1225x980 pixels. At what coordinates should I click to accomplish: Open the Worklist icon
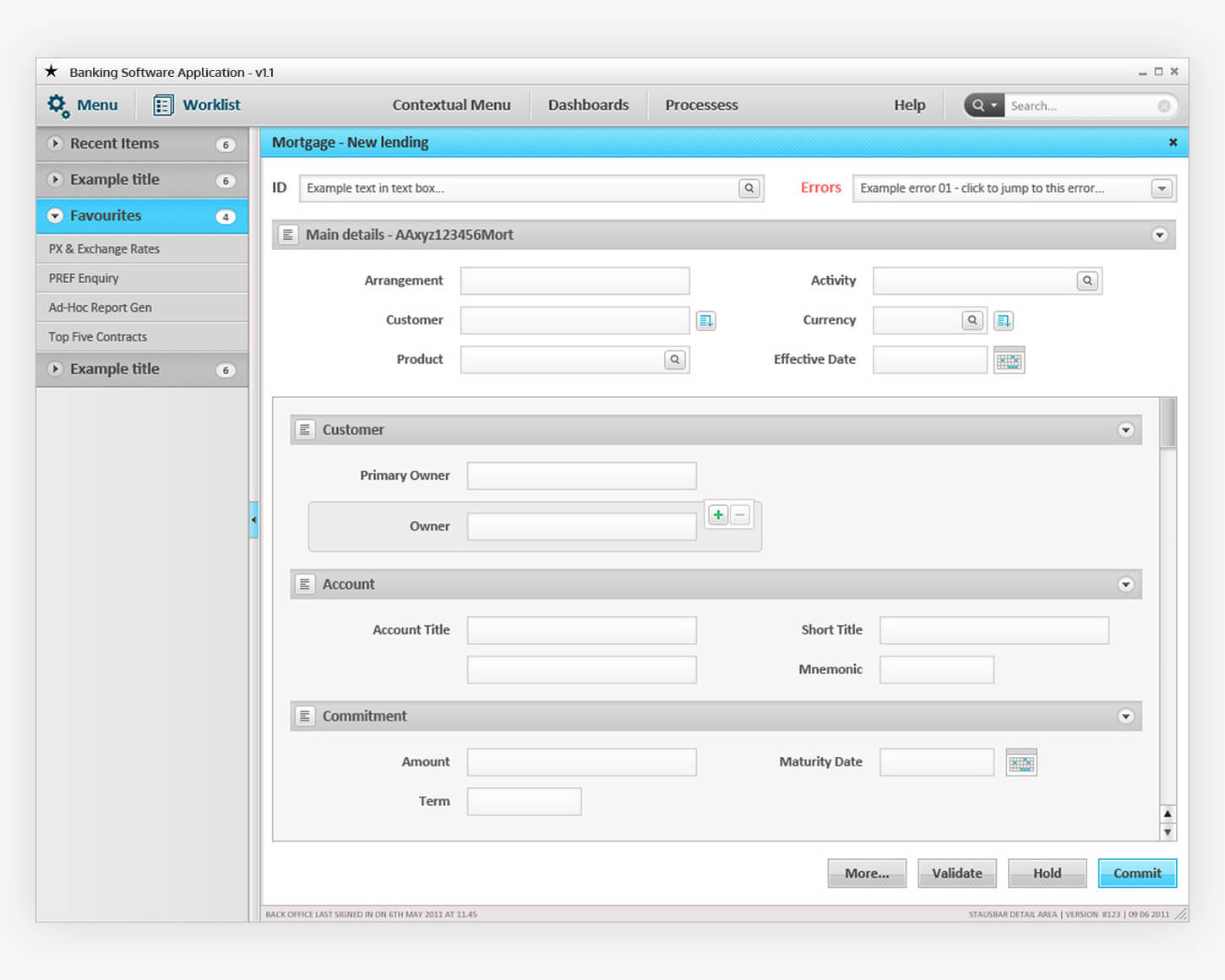click(x=163, y=105)
